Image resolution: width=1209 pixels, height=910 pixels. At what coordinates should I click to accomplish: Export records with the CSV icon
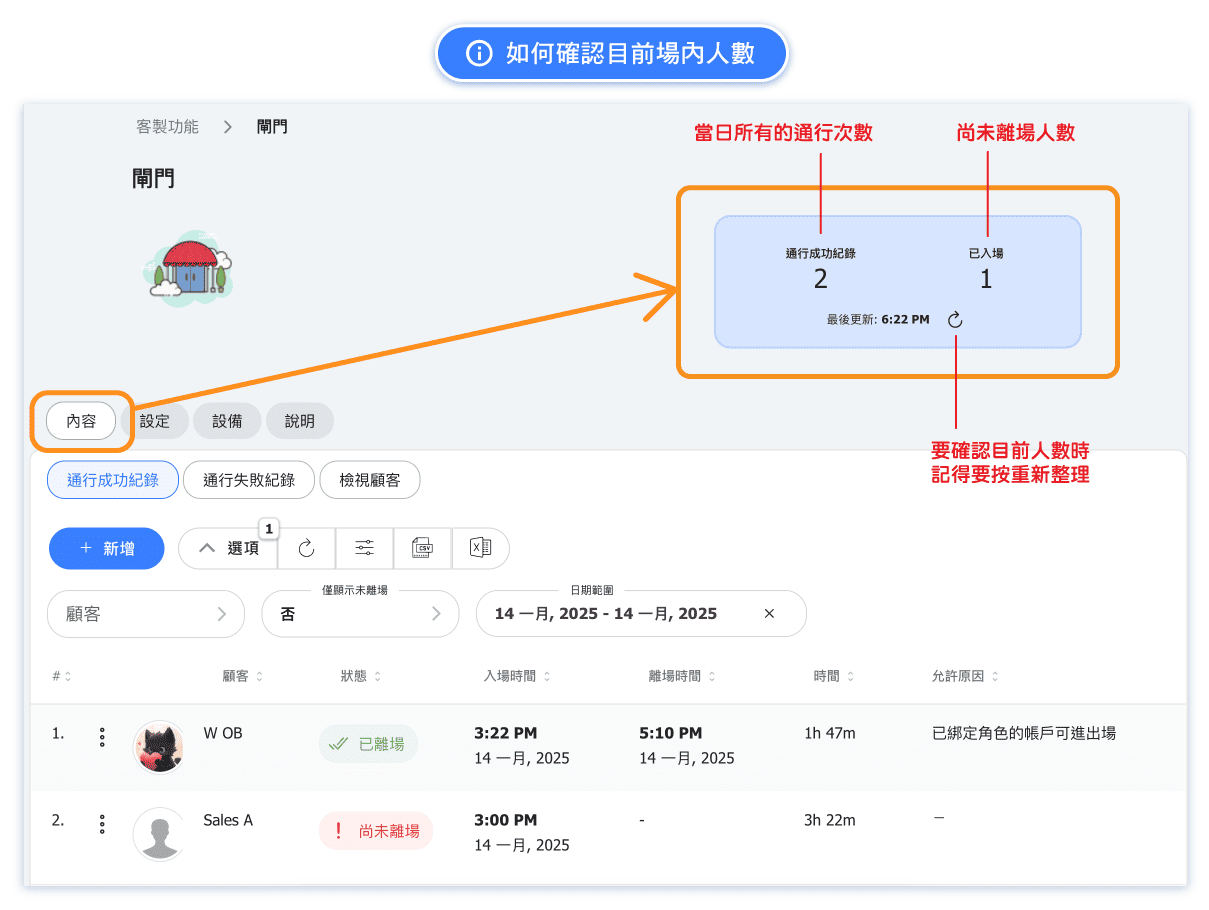[x=423, y=548]
